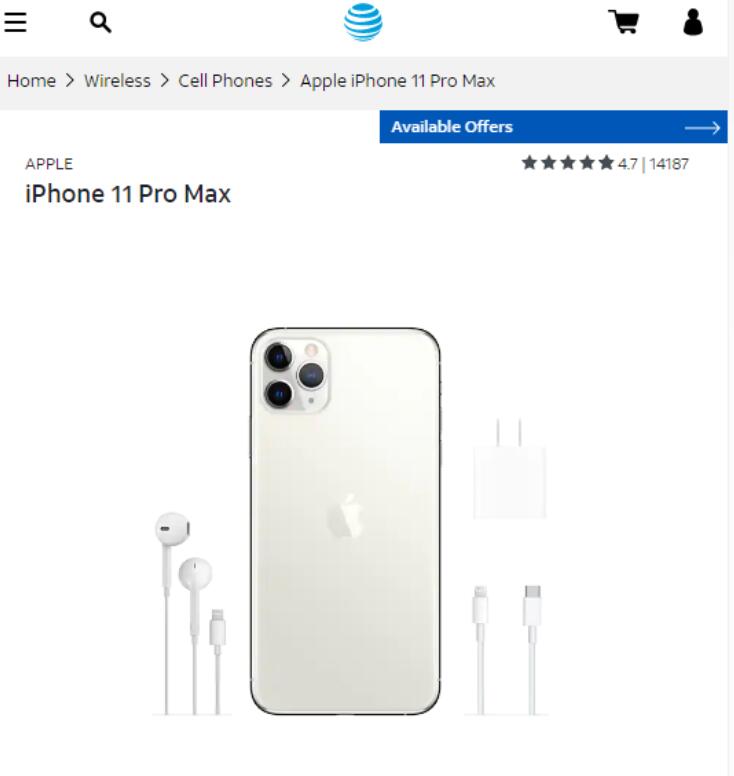Select the power adapter image
Image resolution: width=734 pixels, height=776 pixels.
point(510,469)
